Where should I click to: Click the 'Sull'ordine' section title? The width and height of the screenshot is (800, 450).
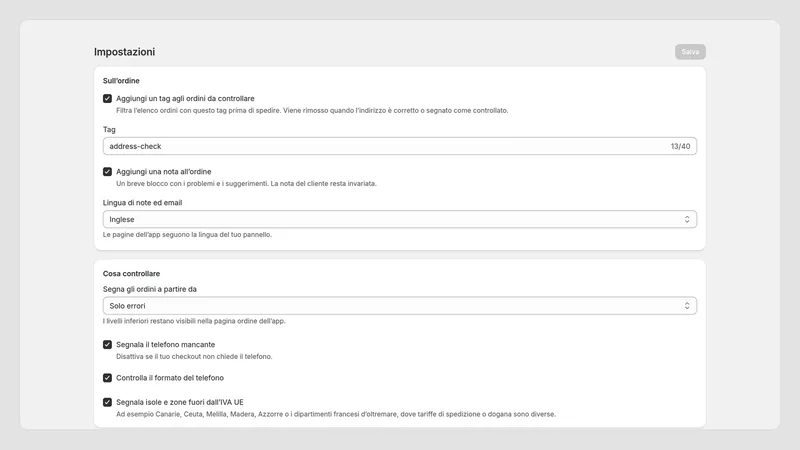pyautogui.click(x=121, y=81)
